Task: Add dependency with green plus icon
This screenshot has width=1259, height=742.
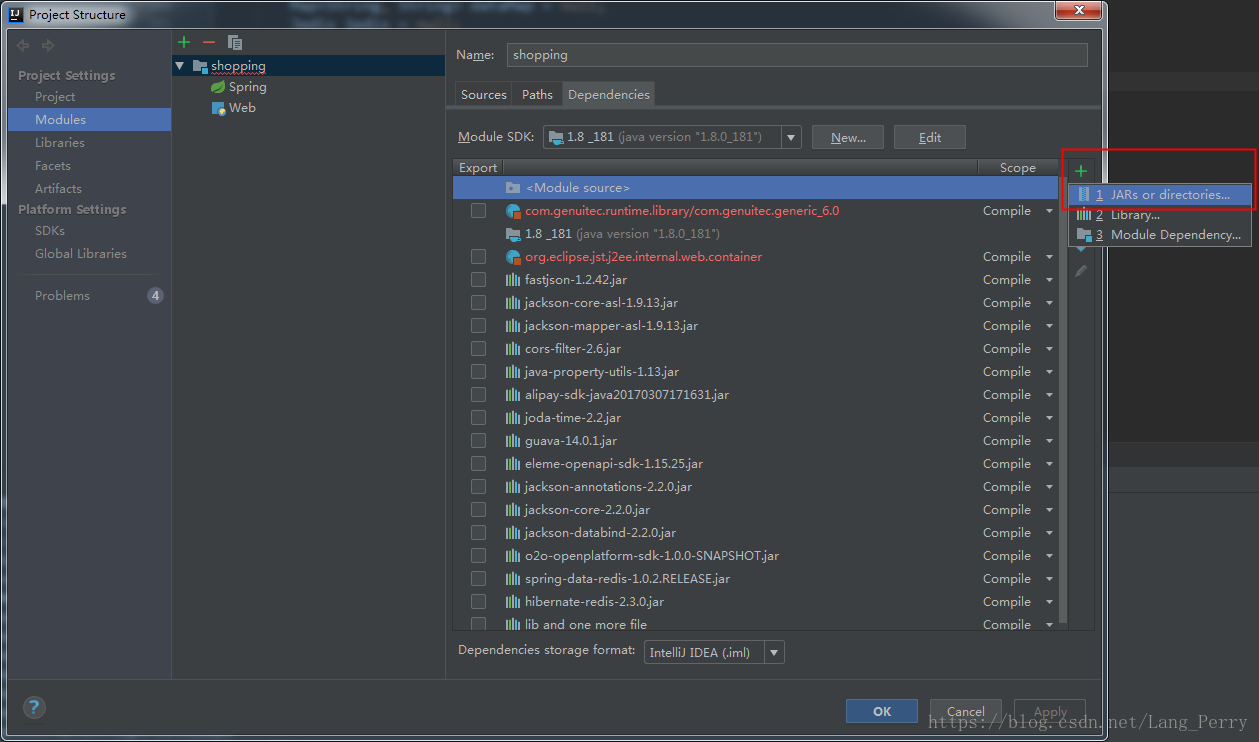Action: (x=1080, y=171)
